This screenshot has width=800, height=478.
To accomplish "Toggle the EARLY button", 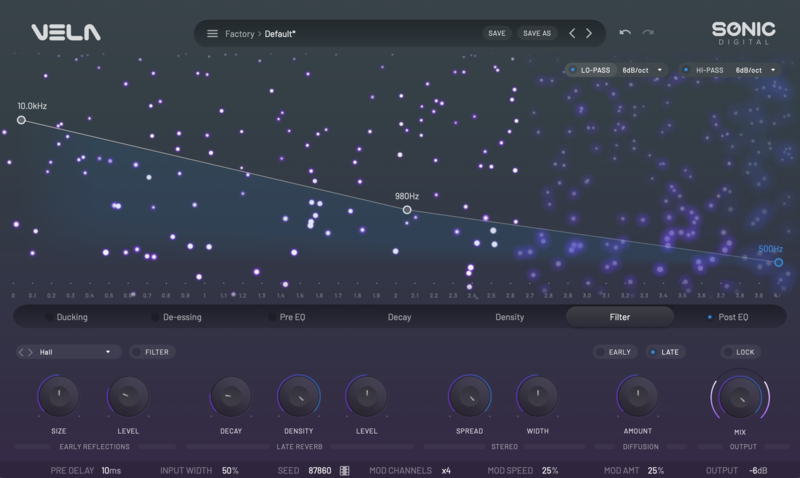I will click(x=615, y=352).
